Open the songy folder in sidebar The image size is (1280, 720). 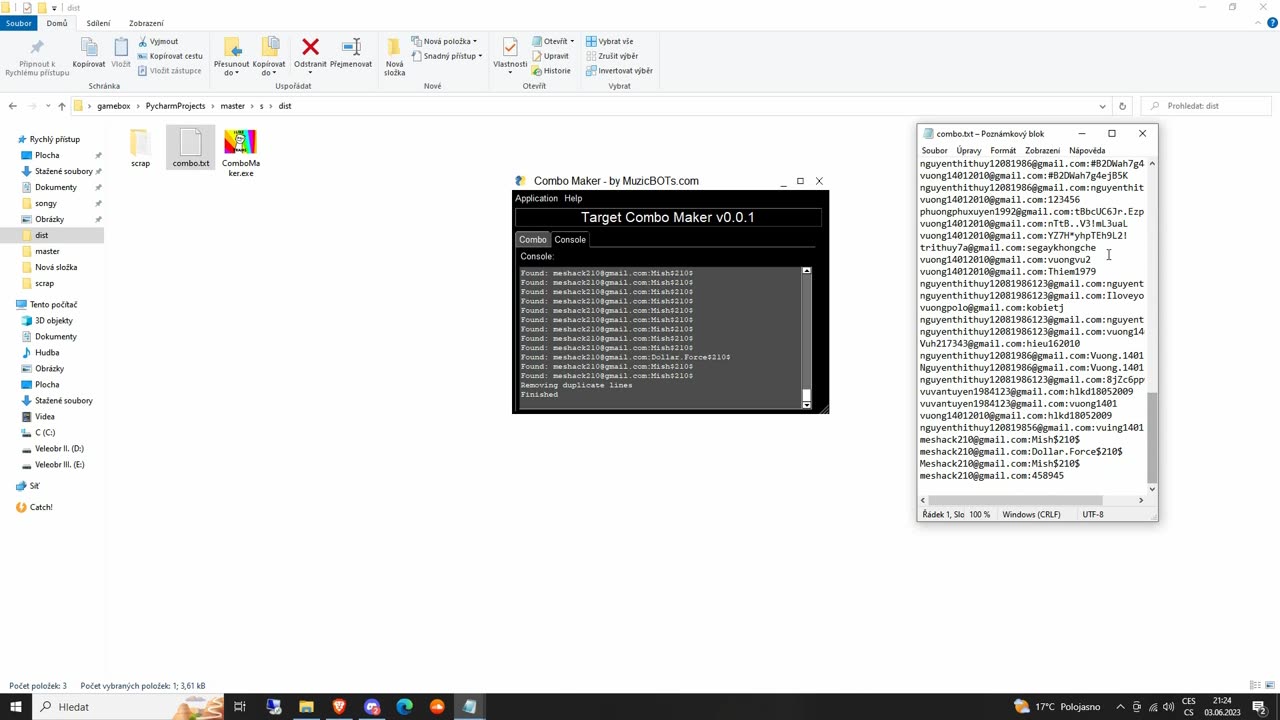pos(46,203)
